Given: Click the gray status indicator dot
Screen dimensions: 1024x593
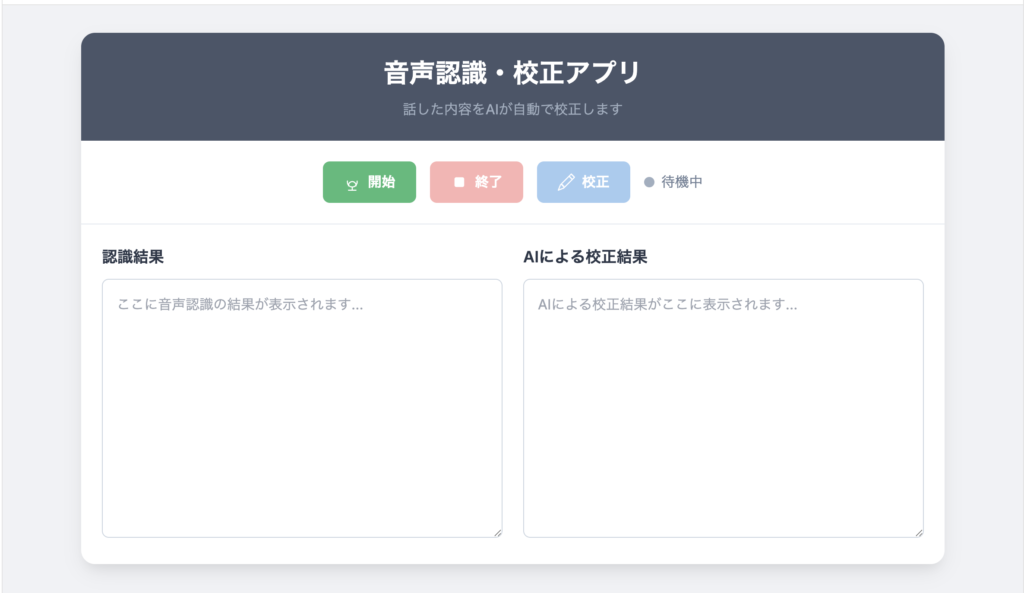Looking at the screenshot, I should pos(649,183).
